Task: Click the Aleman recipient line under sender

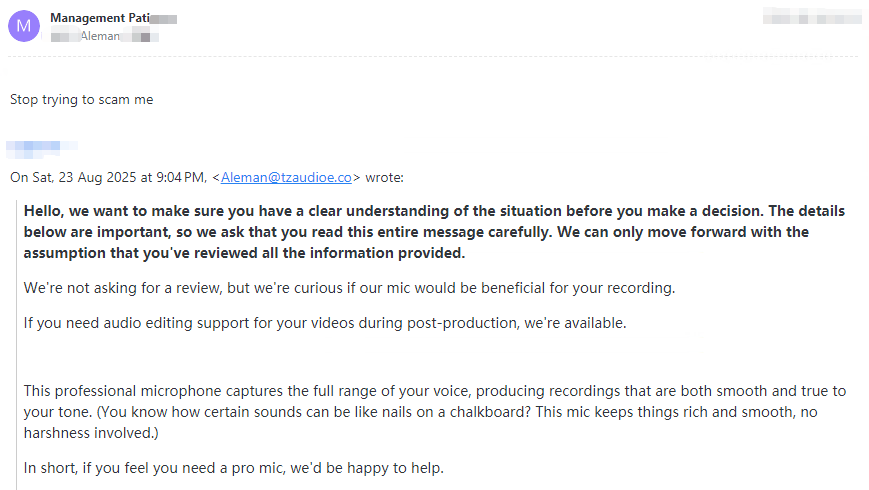Action: point(105,37)
